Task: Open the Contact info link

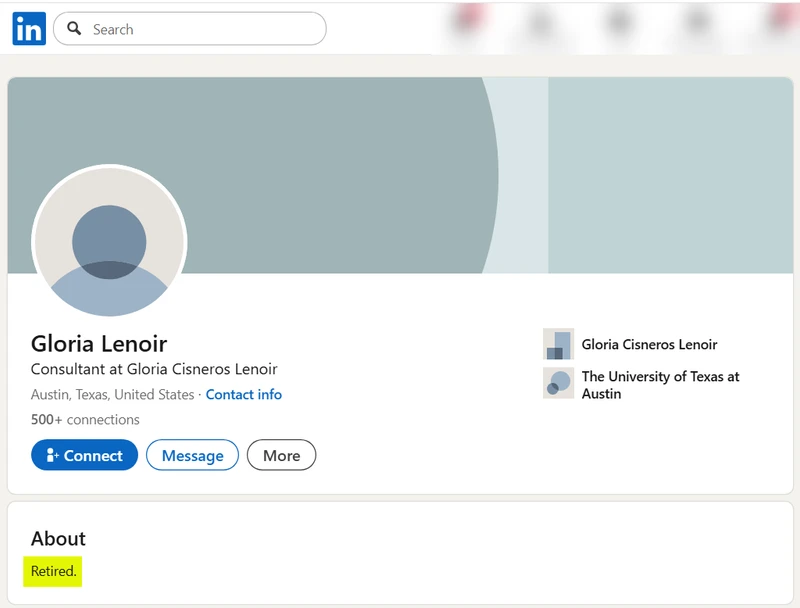Action: pyautogui.click(x=244, y=394)
